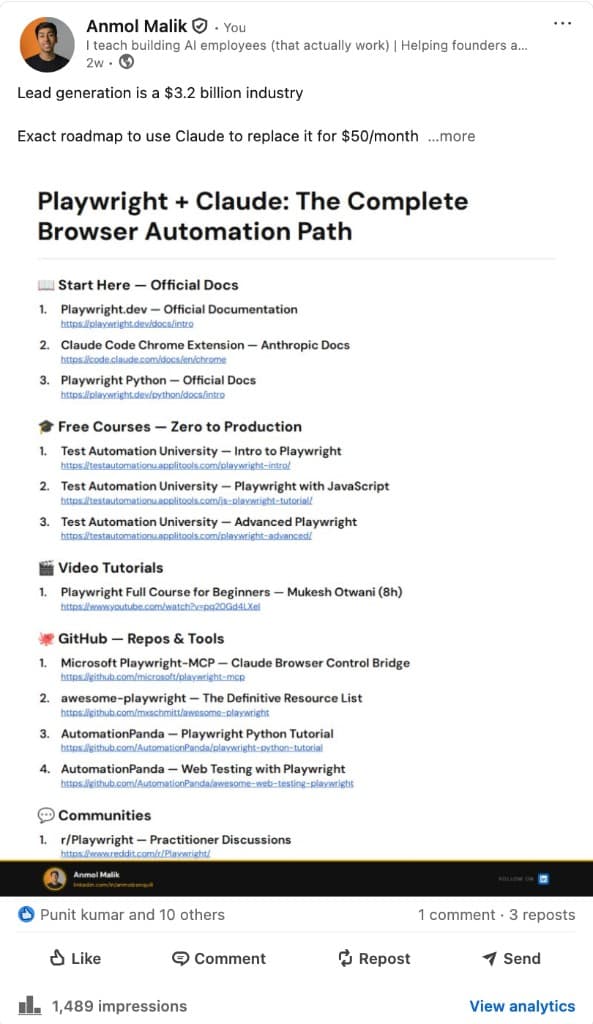Open reactions list icon beside Punit kumar
Screen dimensions: 593x1024
click(x=26, y=914)
